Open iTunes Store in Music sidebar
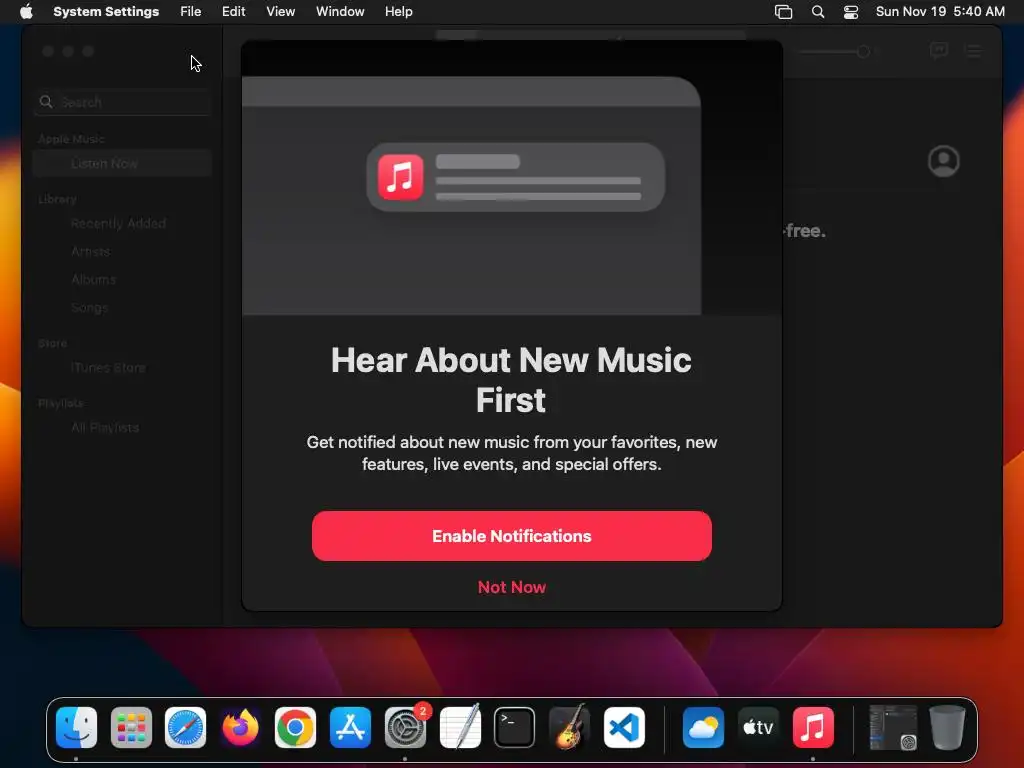The height and width of the screenshot is (768, 1024). 108,368
